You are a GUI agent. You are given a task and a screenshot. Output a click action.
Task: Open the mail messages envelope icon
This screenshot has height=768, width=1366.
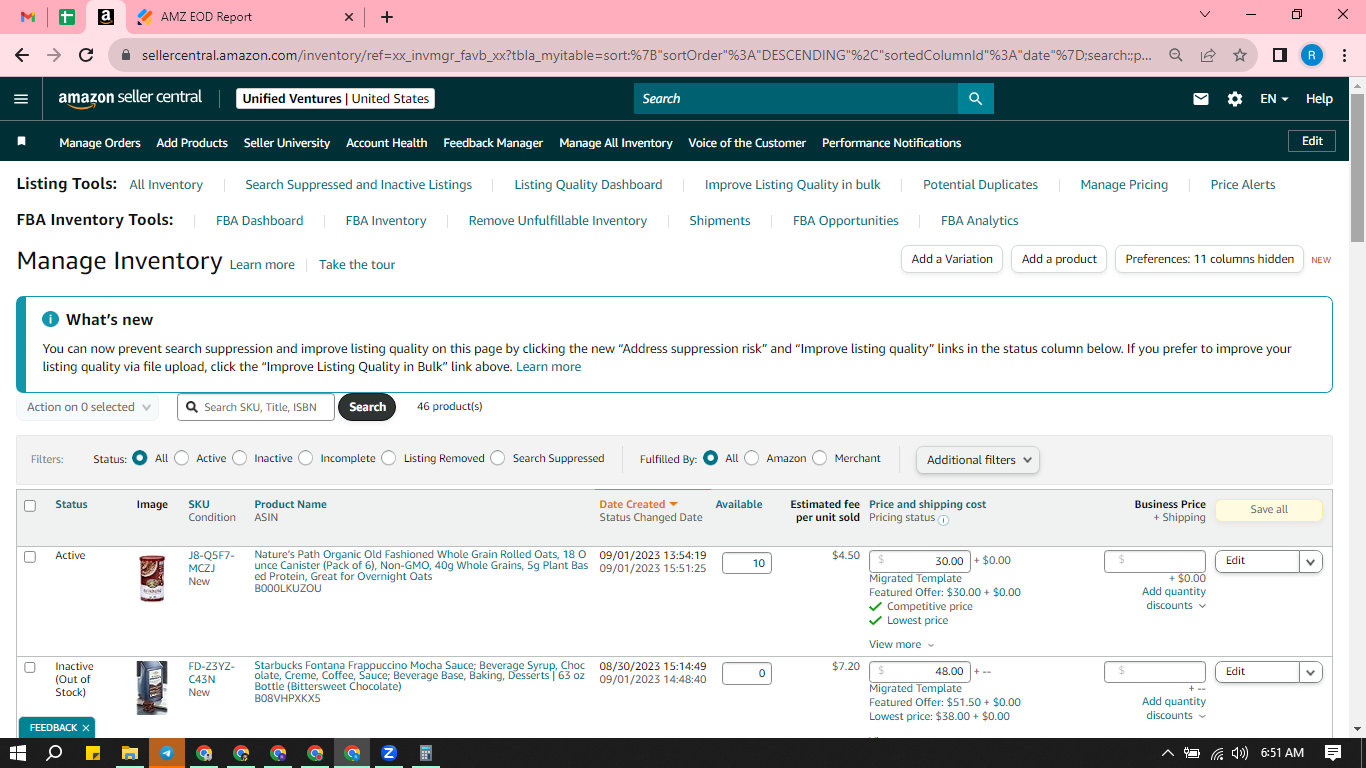click(x=1201, y=99)
